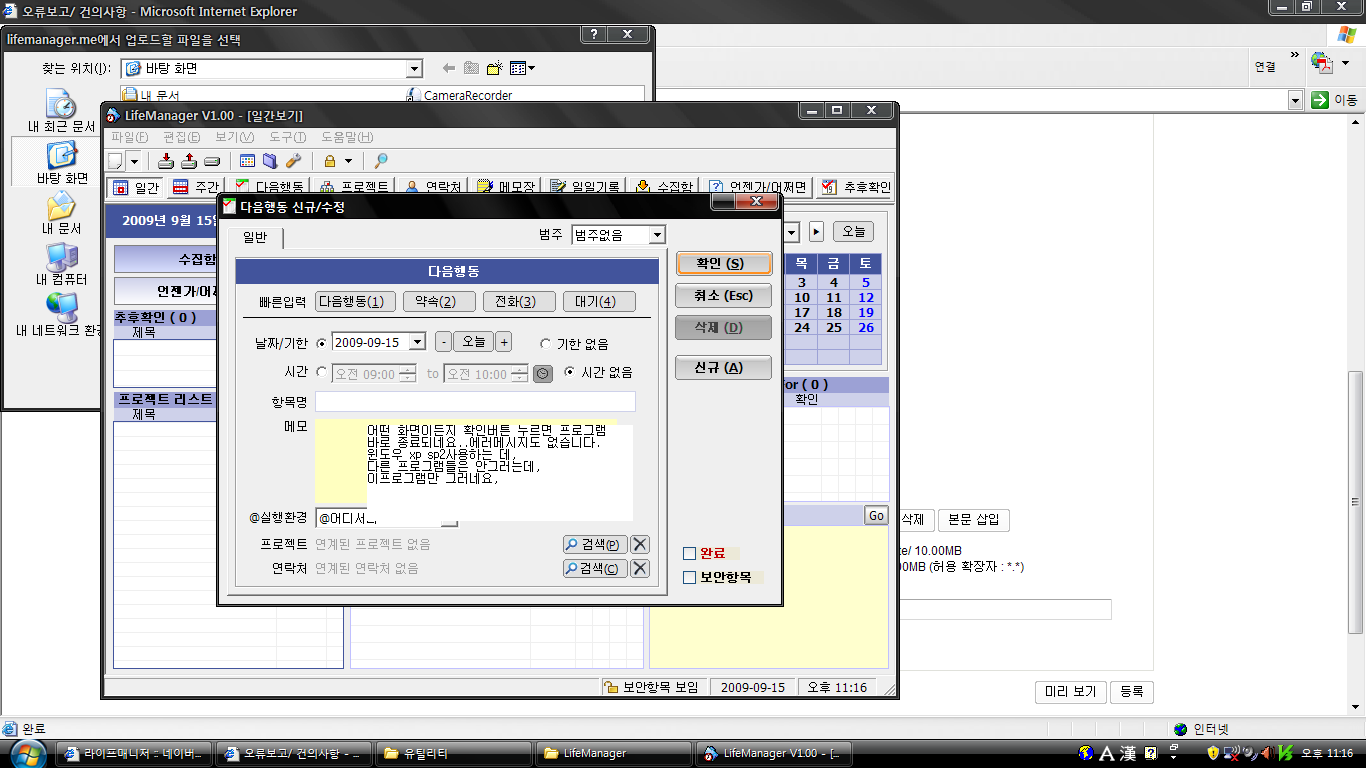1366x768 pixels.
Task: Go up one folder in file dialog
Action: (x=472, y=68)
